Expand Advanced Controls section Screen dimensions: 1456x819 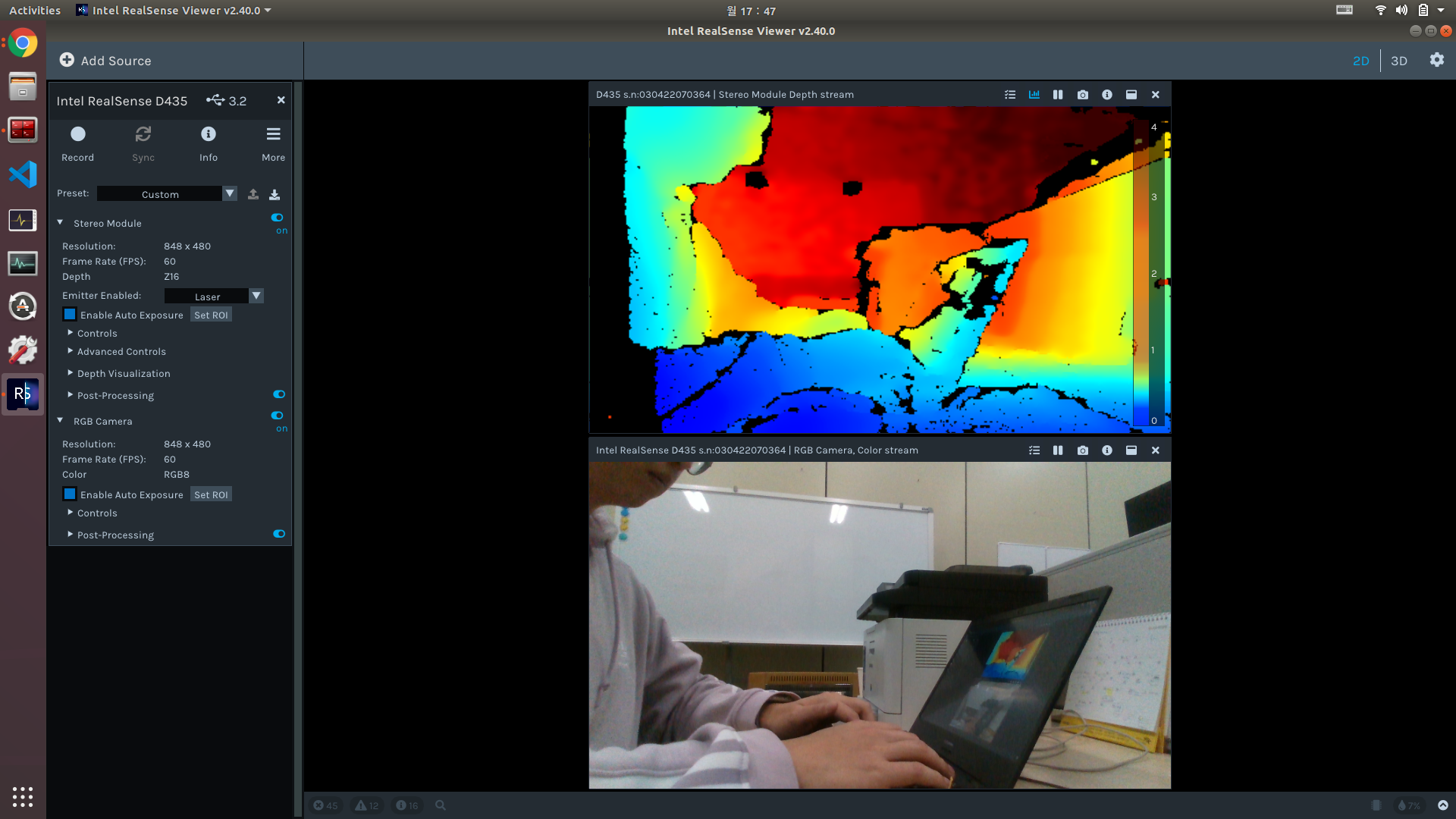121,351
